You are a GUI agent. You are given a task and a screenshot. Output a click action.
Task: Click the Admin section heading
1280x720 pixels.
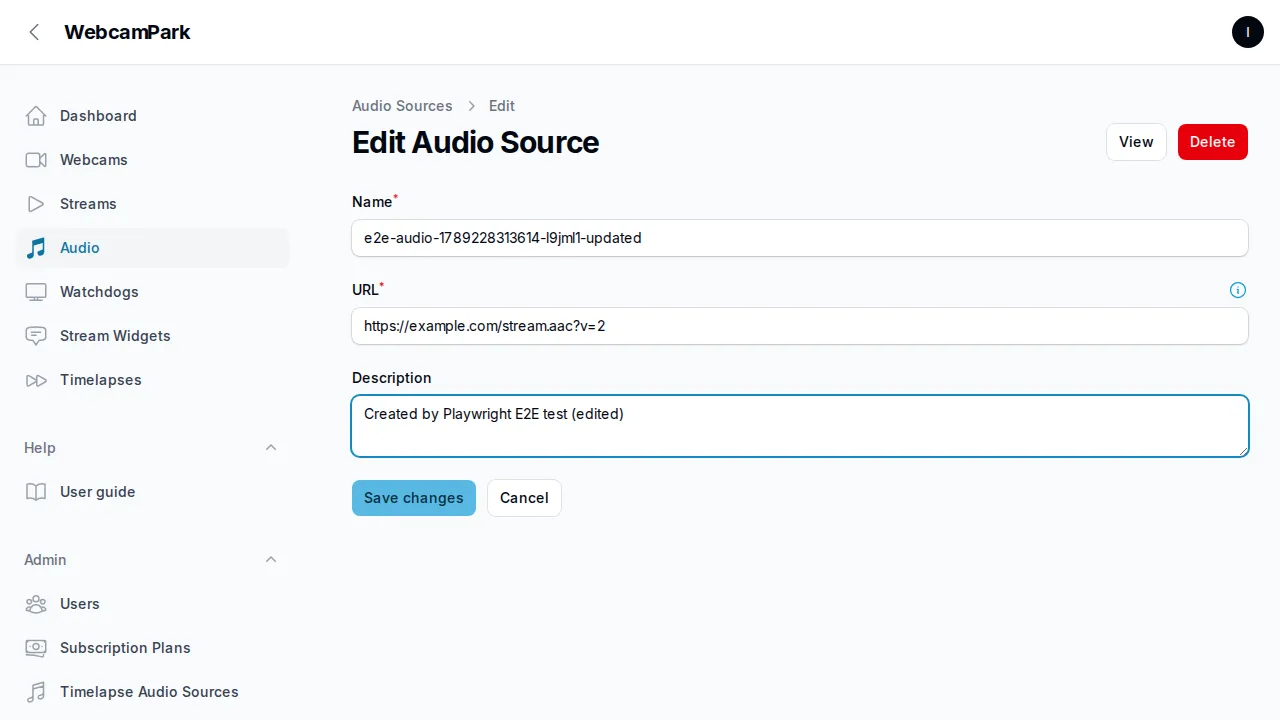[x=45, y=560]
